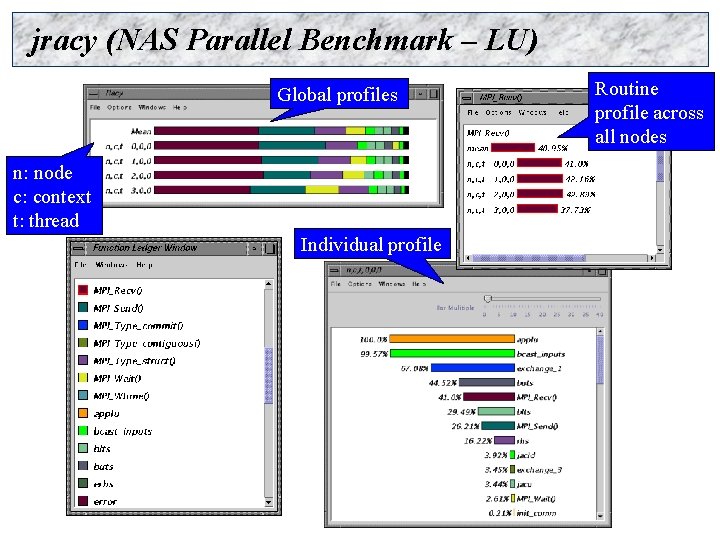Open Windows menu in Function Ledger Window
Image resolution: width=720 pixels, height=540 pixels.
coord(111,265)
